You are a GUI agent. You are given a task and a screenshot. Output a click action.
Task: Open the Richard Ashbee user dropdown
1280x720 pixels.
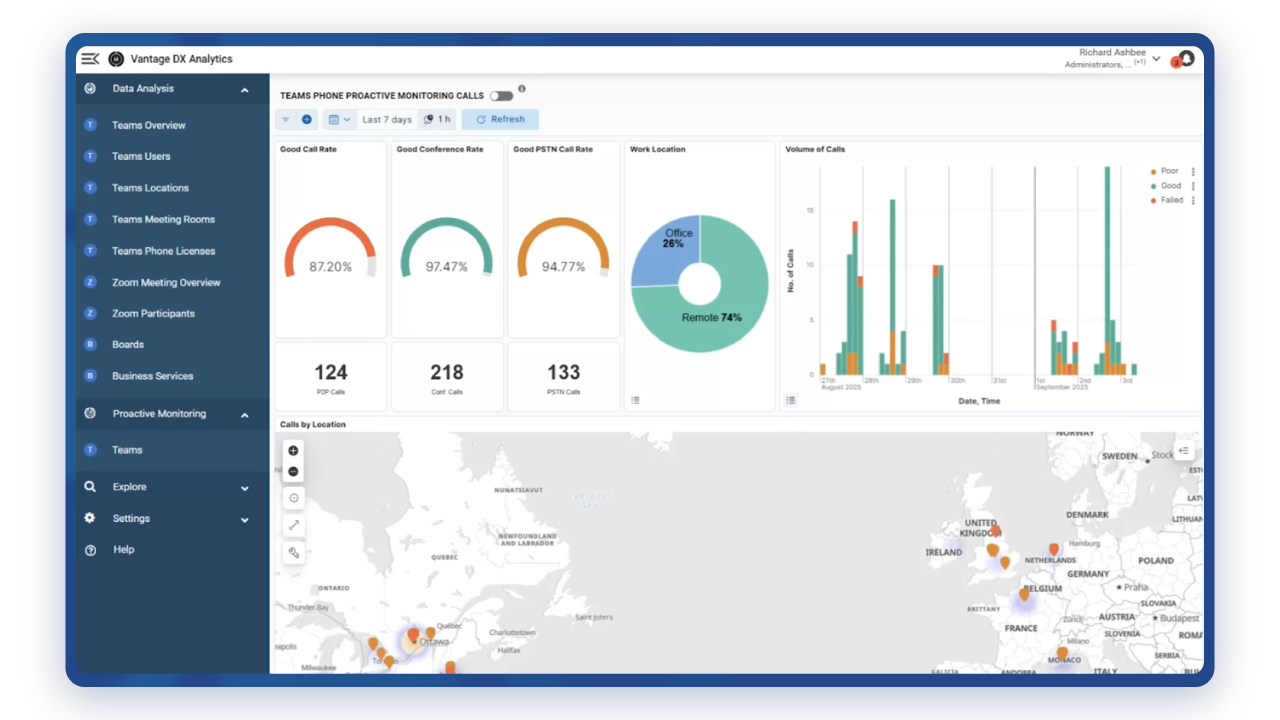point(1156,59)
